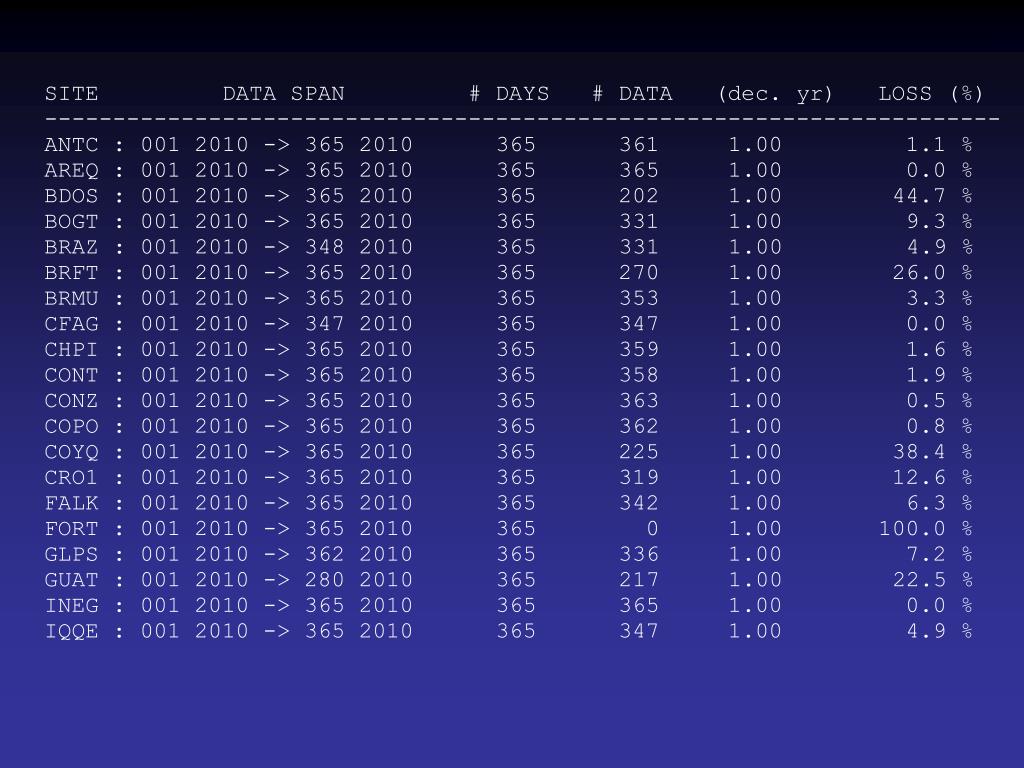The width and height of the screenshot is (1024, 768).
Task: Click the 3.3 % loss value for BRMU
Action: 940,298
